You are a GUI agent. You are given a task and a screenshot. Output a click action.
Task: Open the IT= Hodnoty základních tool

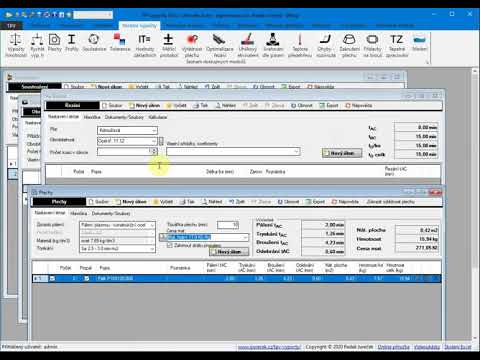pos(145,45)
